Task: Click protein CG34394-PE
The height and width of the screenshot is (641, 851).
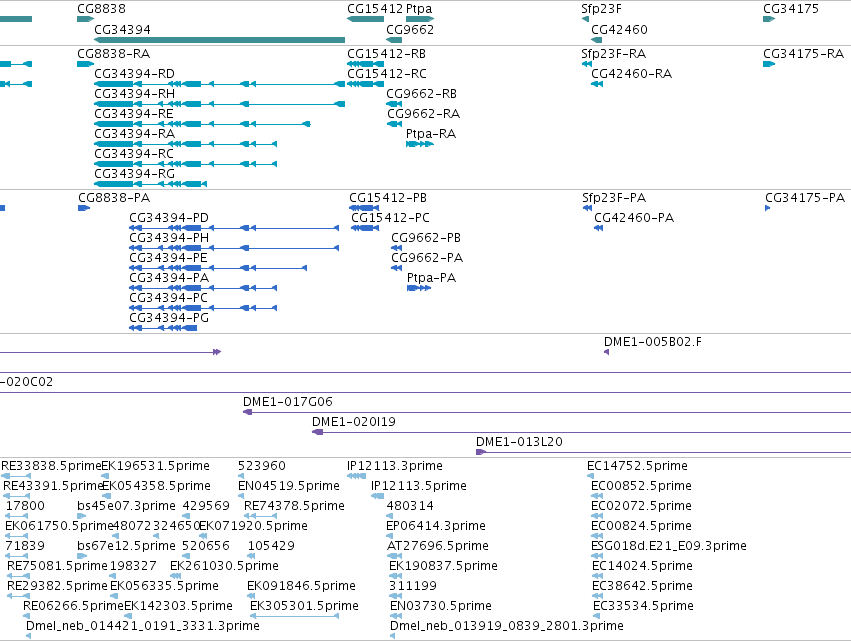Action: click(168, 258)
